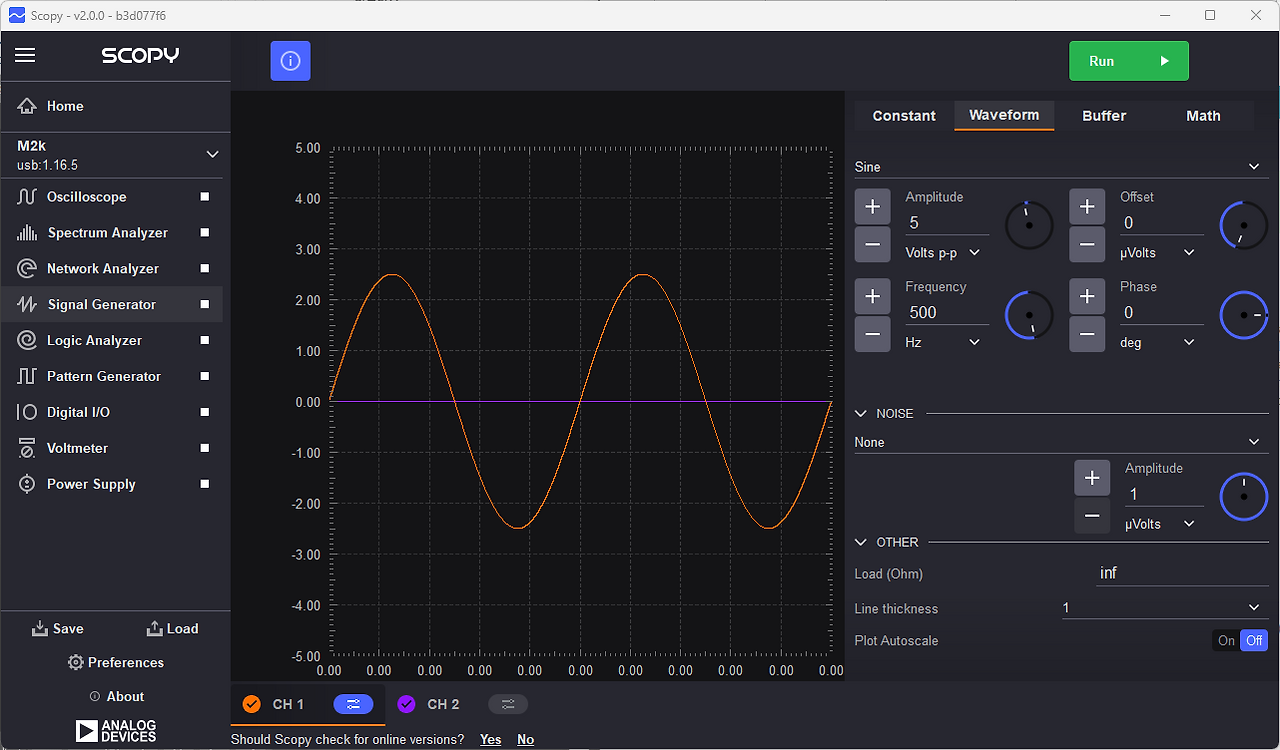Click the Frequency value field
The width and height of the screenshot is (1280, 750).
click(946, 313)
